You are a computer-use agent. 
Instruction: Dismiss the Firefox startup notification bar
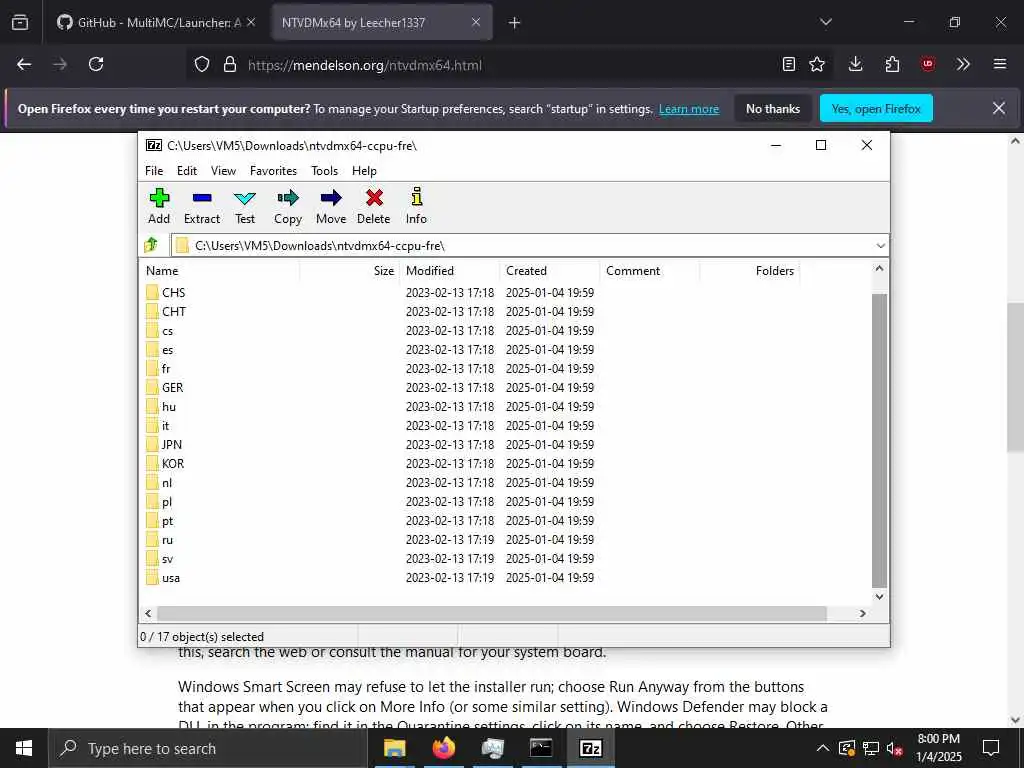(x=999, y=108)
